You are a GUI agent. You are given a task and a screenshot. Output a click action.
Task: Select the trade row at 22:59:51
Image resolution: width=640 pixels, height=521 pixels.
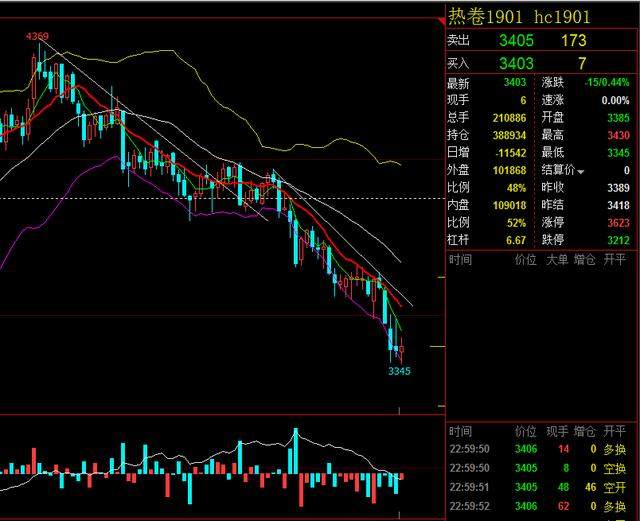538,487
